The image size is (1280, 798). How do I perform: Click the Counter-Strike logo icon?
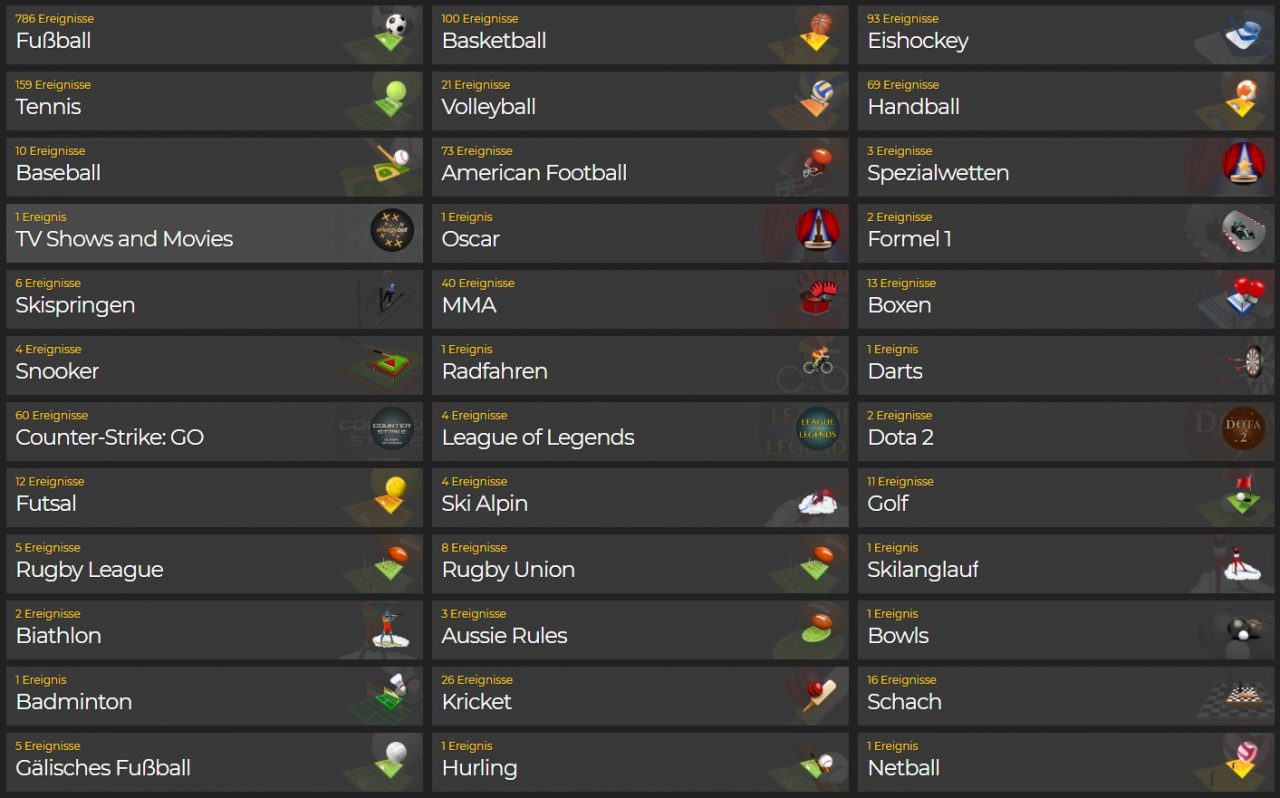click(392, 429)
